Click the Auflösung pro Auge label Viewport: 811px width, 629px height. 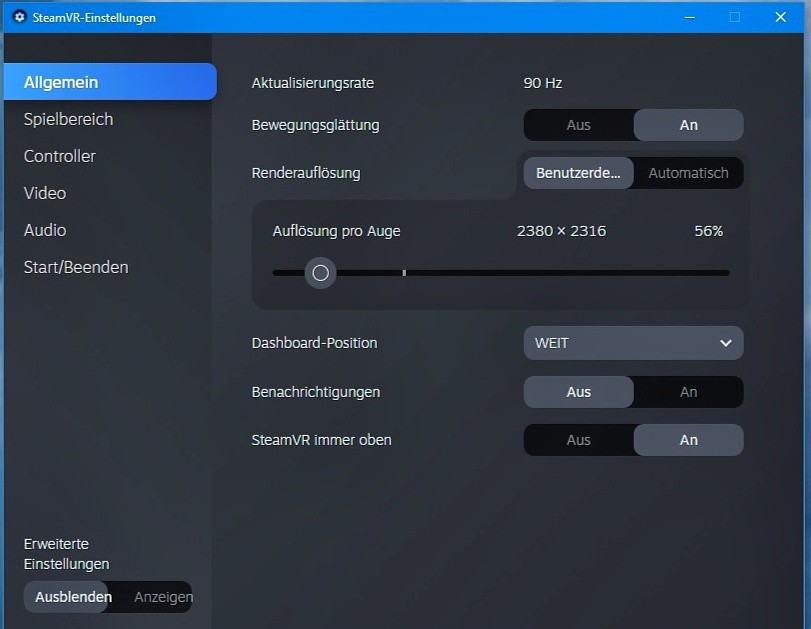pos(336,231)
